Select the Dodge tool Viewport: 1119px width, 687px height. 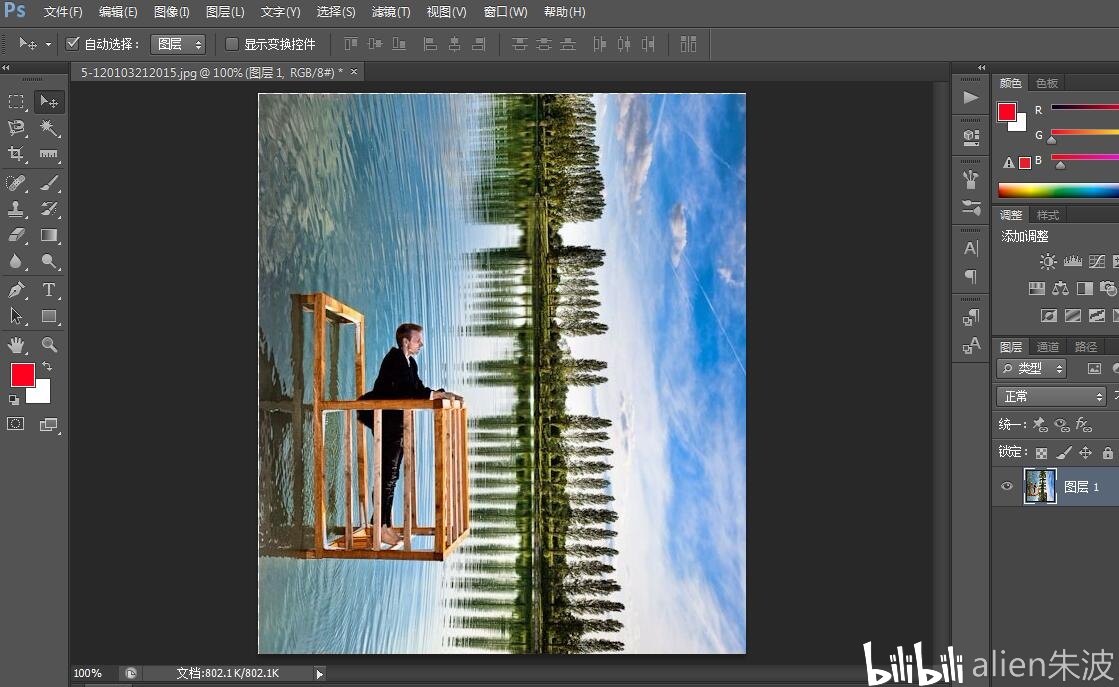tap(49, 262)
